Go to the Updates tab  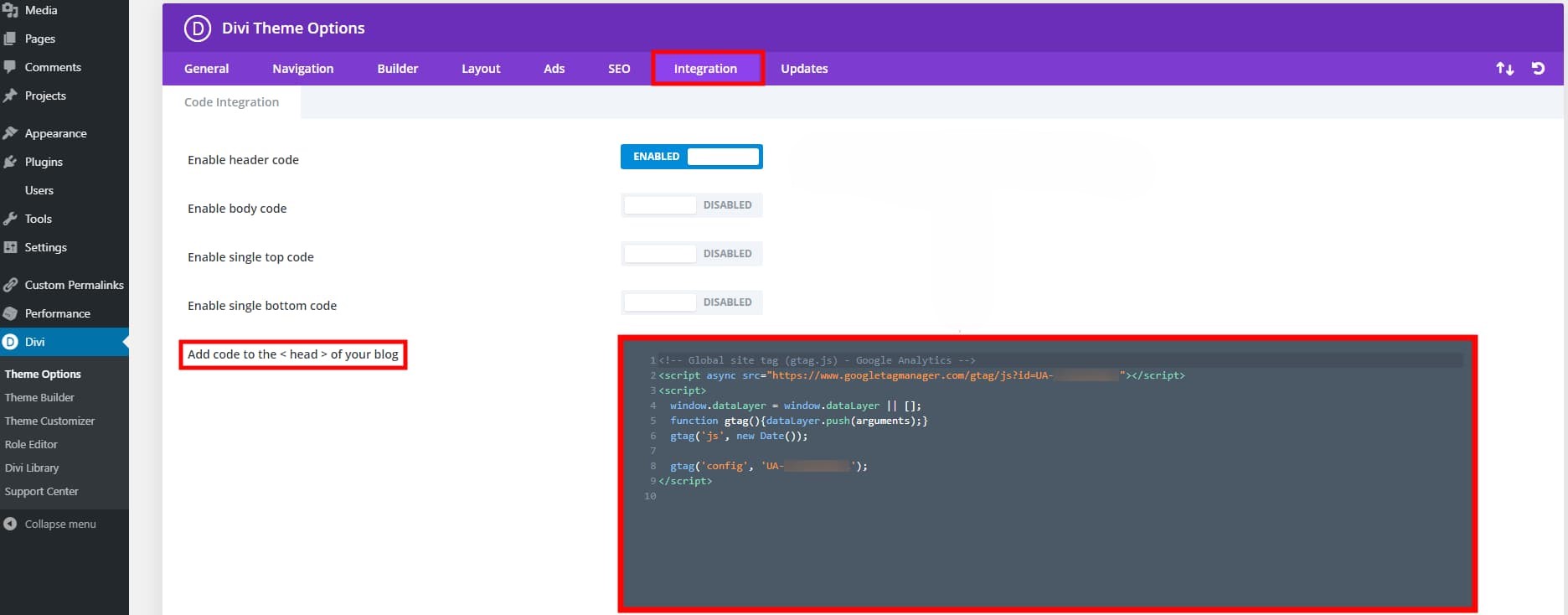tap(804, 69)
